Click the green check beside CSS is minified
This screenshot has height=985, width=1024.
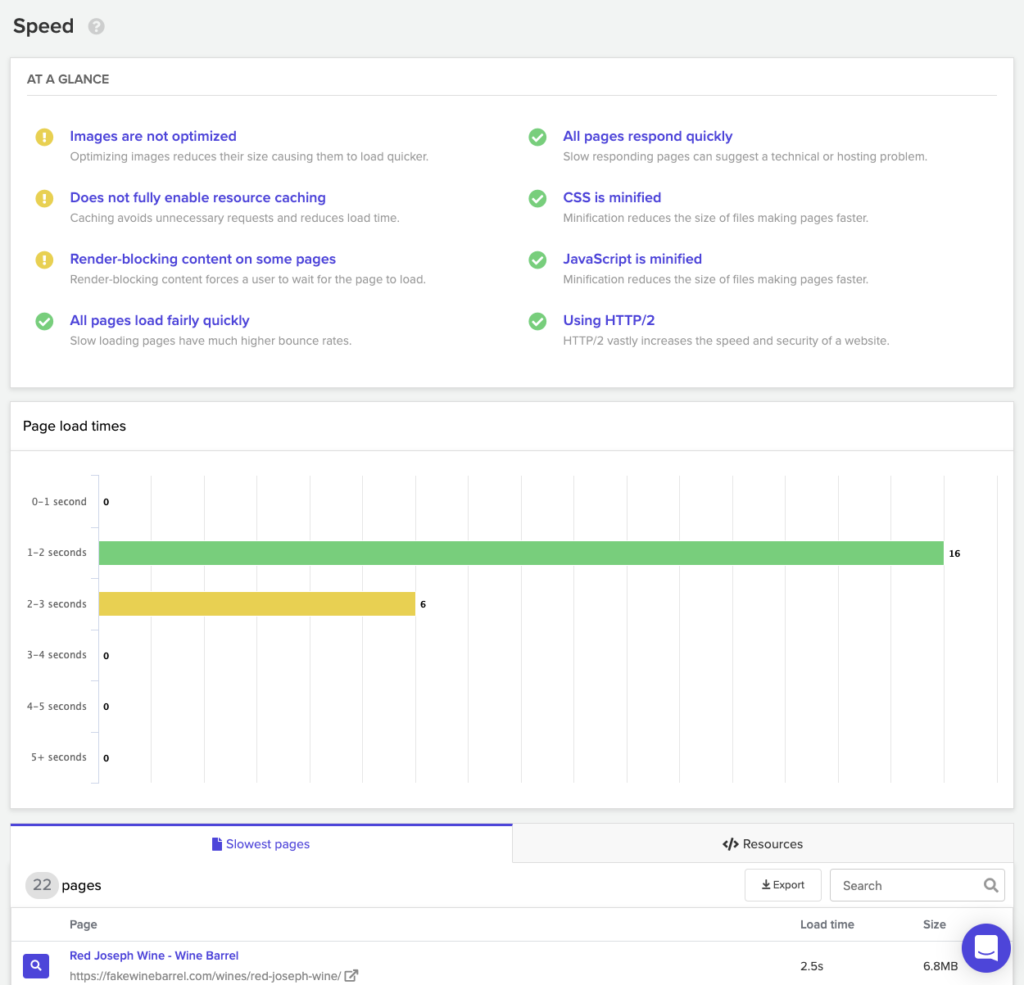pos(537,199)
